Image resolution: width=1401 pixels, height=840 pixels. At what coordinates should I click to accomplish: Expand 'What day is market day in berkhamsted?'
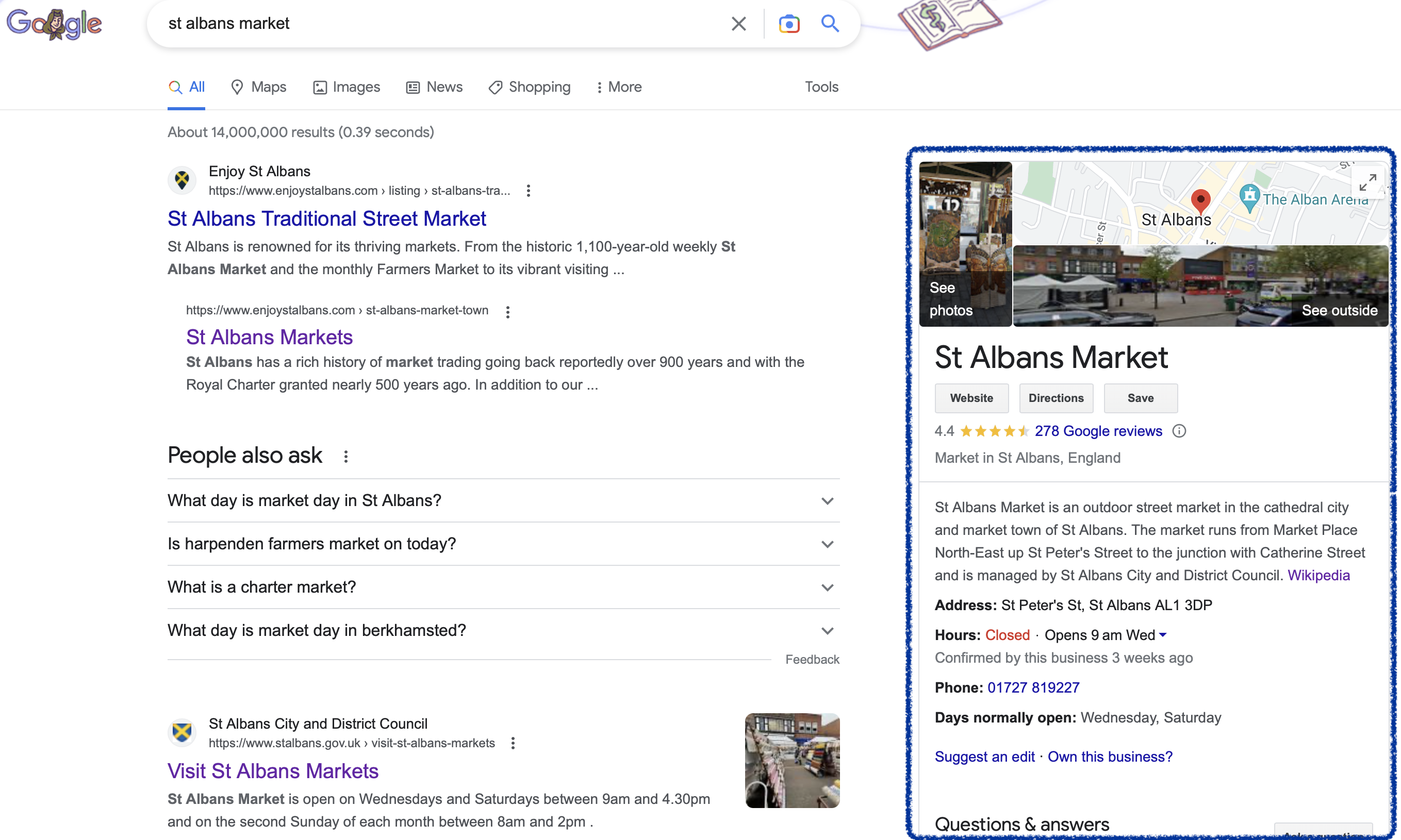[503, 631]
